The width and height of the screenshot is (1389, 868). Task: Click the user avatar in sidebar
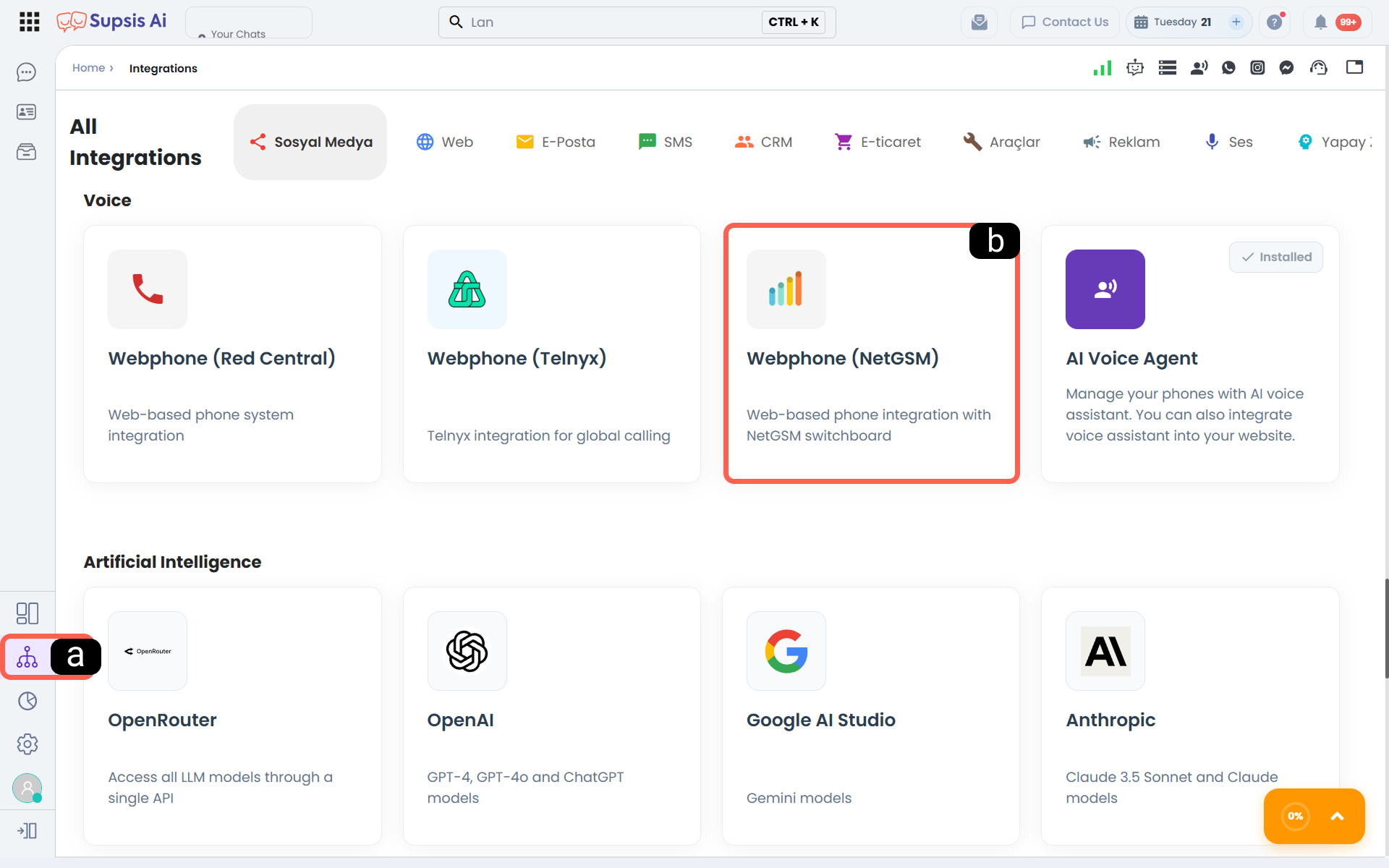point(27,788)
